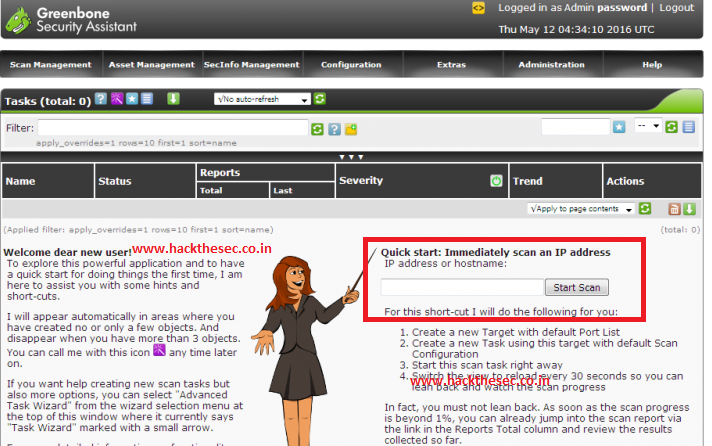Click green bulk export arrow below Actions column
Screen dimensions: 712x446
[x=689, y=209]
